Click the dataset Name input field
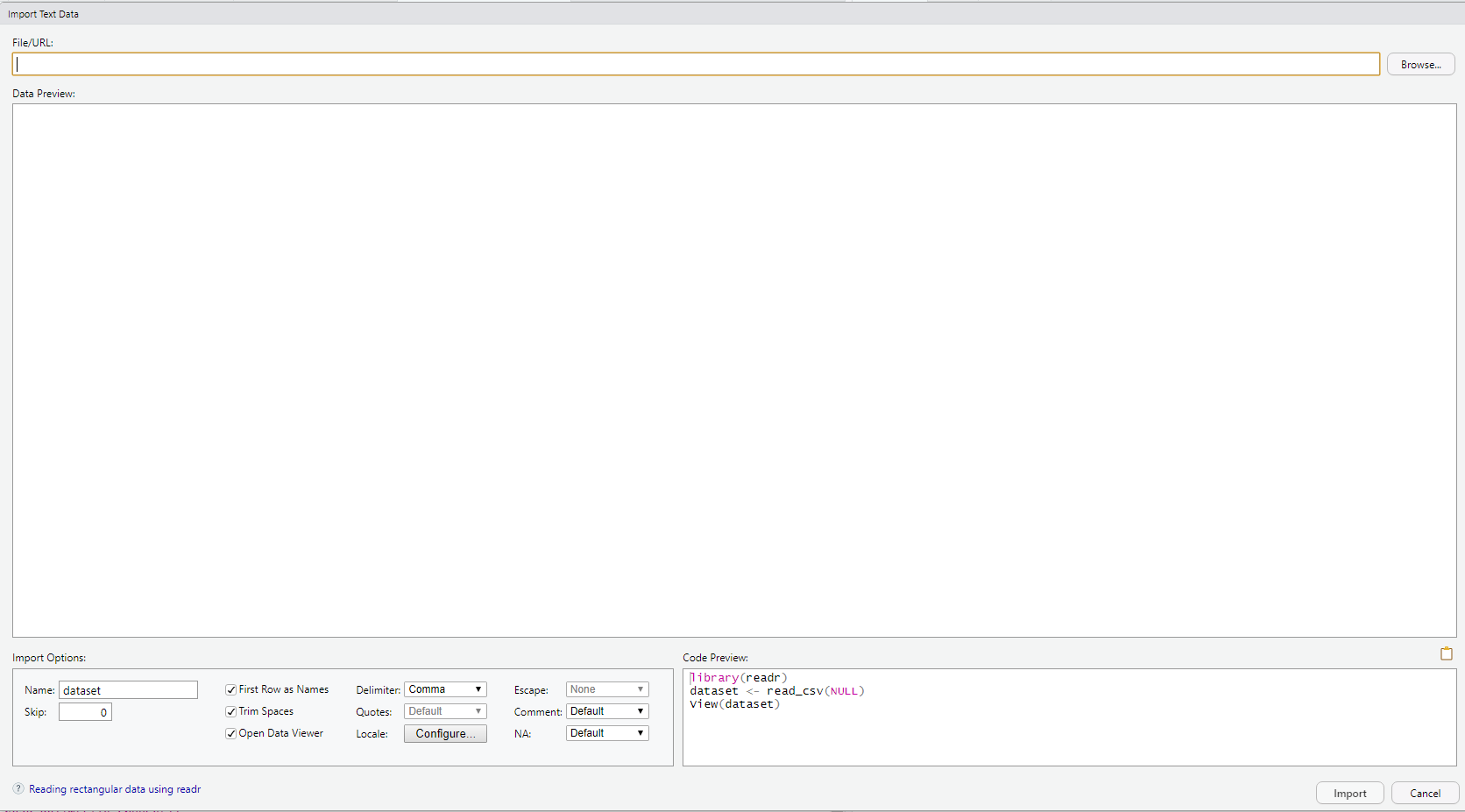The width and height of the screenshot is (1465, 812). 128,690
